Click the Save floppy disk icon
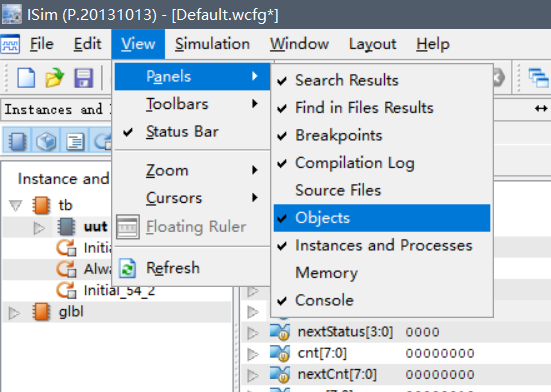551x392 pixels. (83, 78)
